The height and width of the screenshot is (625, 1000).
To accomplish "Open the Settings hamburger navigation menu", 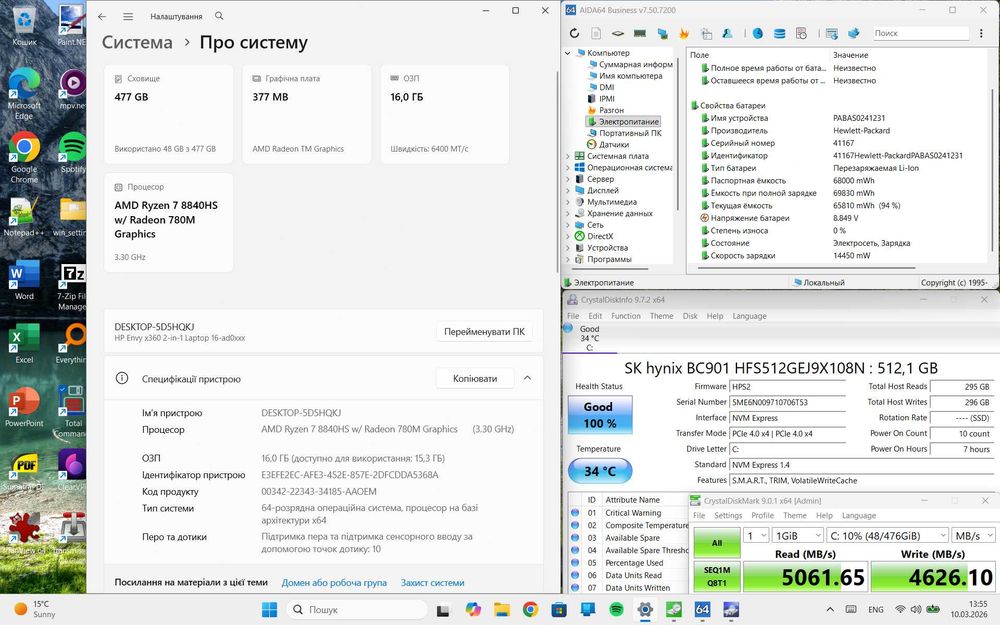I will (x=128, y=17).
